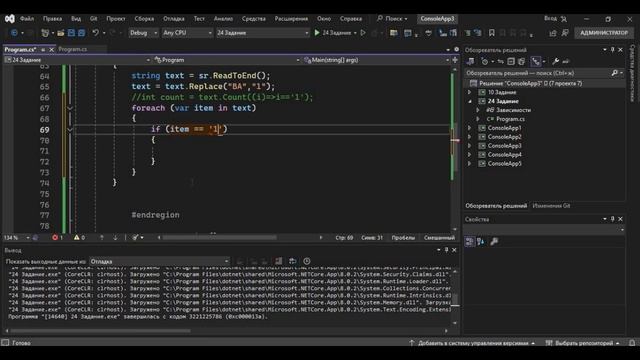Image resolution: width=640 pixels, height=360 pixels.
Task: Click the wrench Properties icon in Solution Explorer
Action: coord(556,62)
